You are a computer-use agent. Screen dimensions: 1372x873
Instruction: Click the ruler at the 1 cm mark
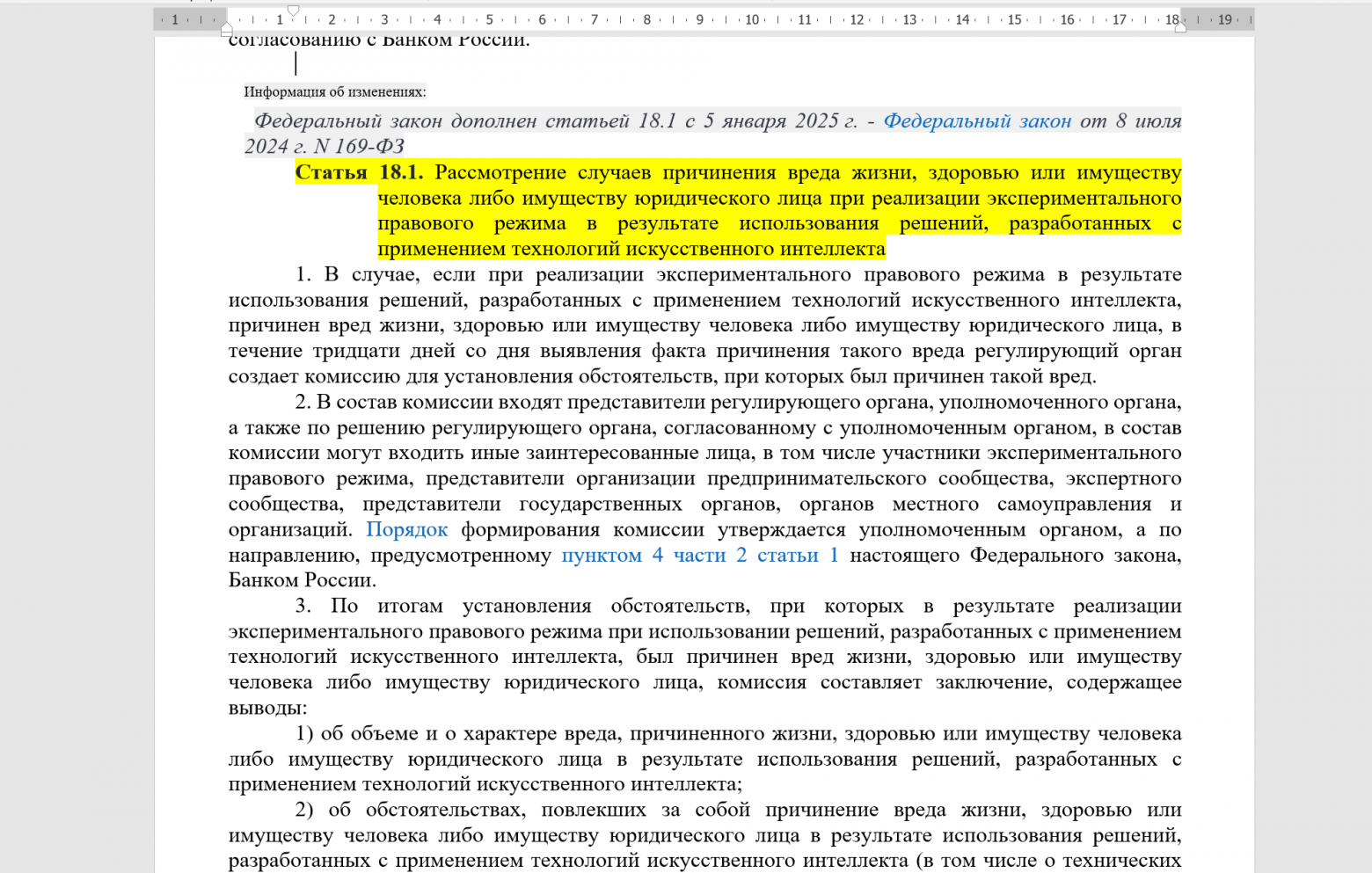click(280, 18)
